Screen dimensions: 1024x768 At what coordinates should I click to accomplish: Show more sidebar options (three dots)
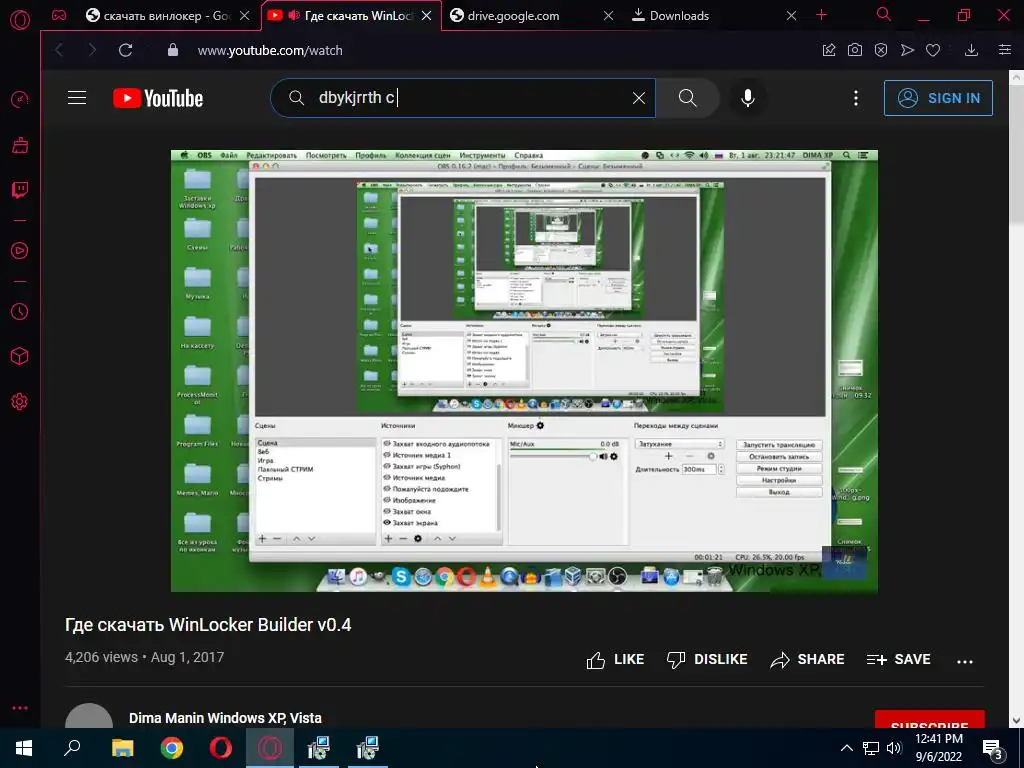(x=20, y=708)
